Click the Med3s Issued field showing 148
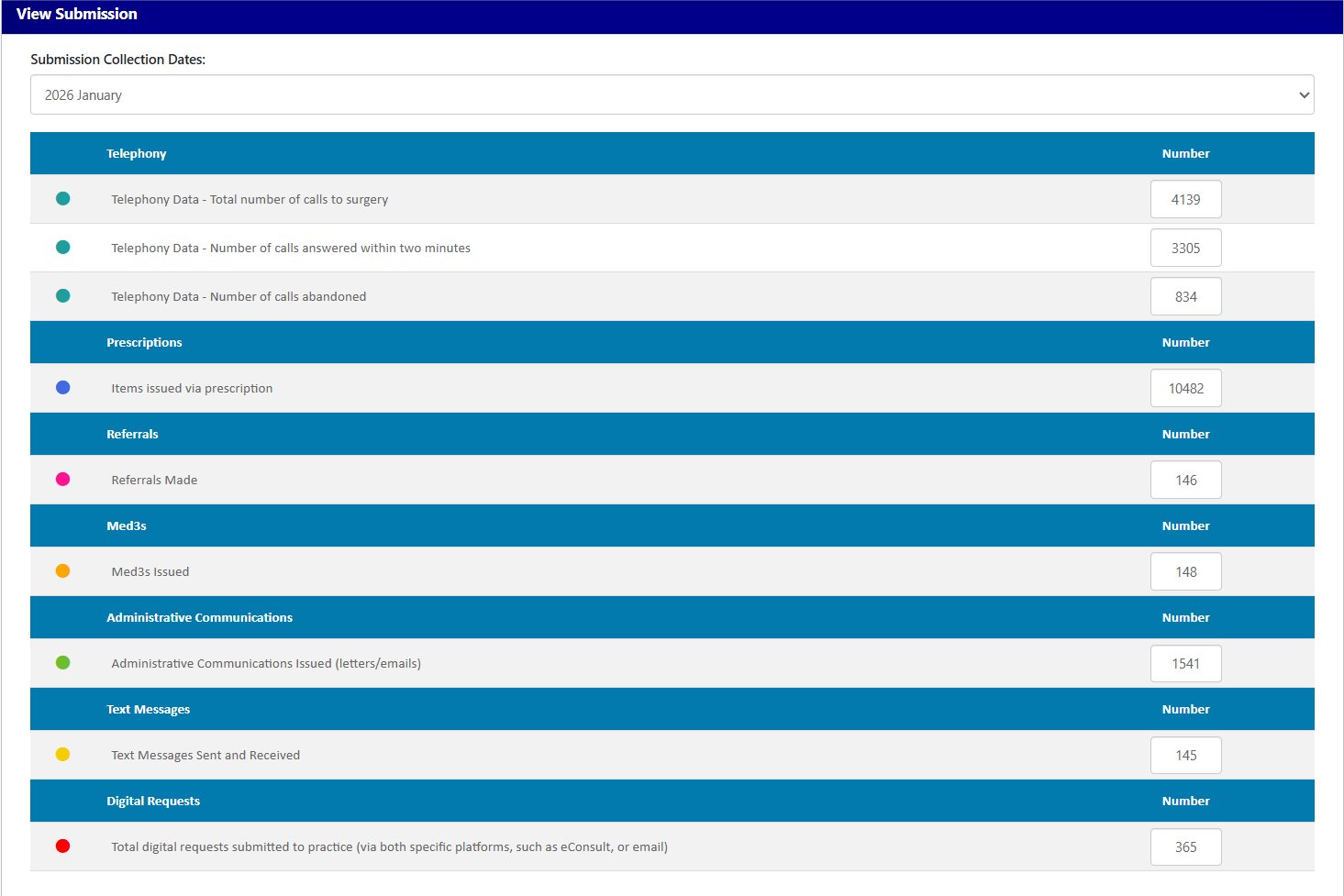Image resolution: width=1344 pixels, height=896 pixels. point(1185,572)
